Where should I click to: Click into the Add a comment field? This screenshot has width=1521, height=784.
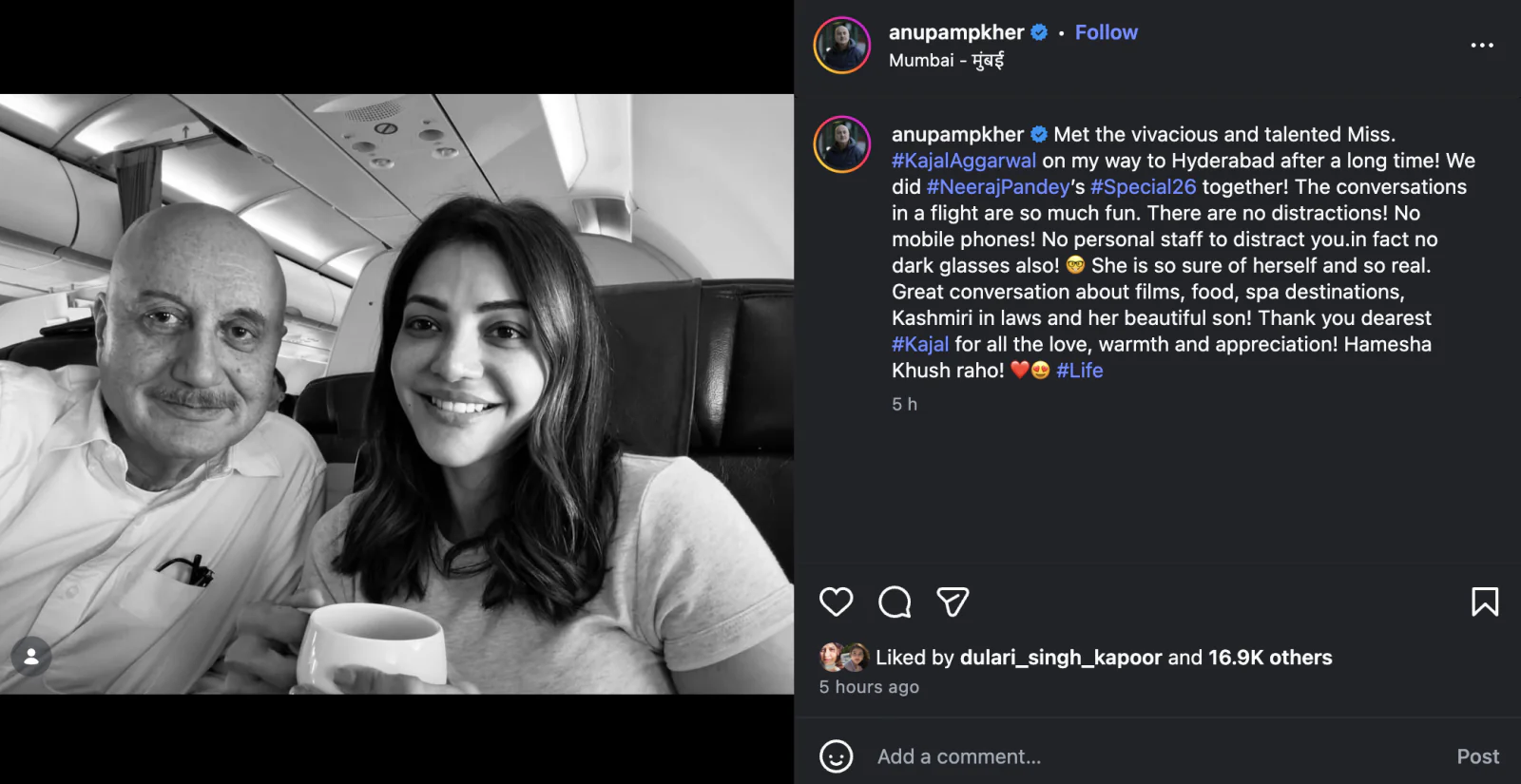[x=958, y=756]
